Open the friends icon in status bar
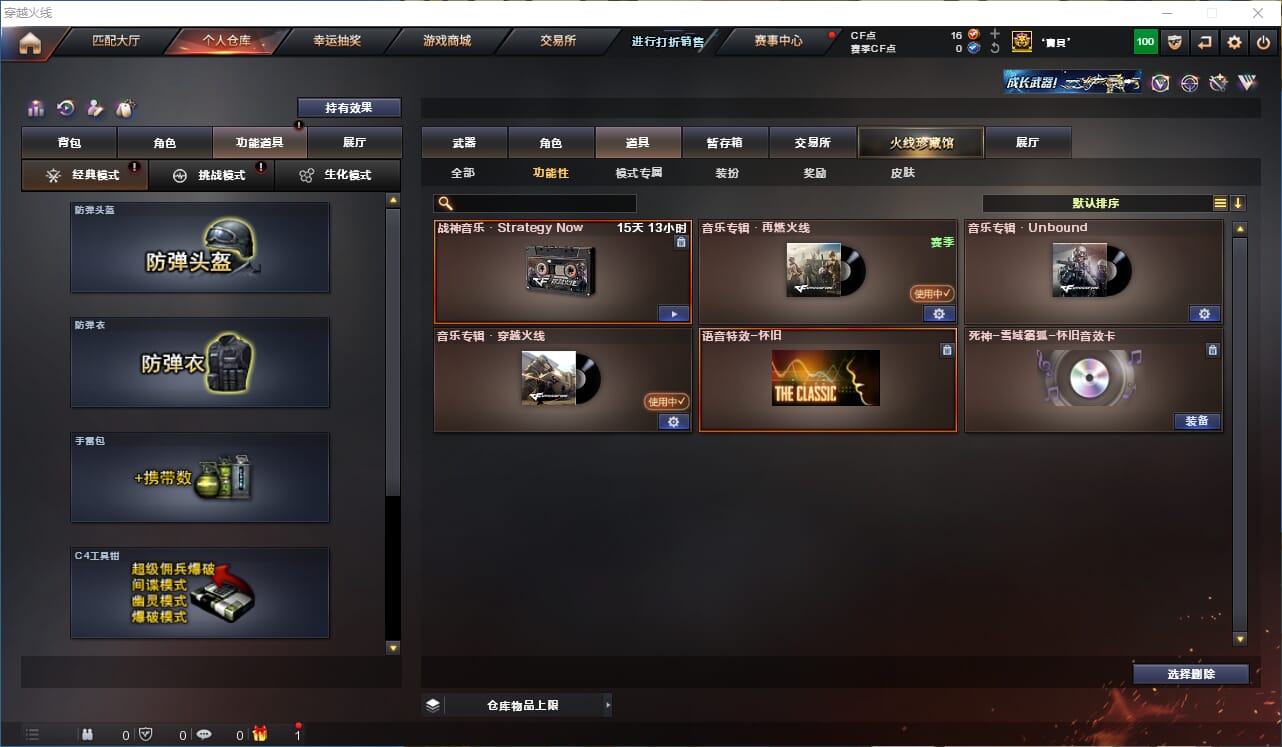Viewport: 1282px width, 747px height. click(87, 735)
